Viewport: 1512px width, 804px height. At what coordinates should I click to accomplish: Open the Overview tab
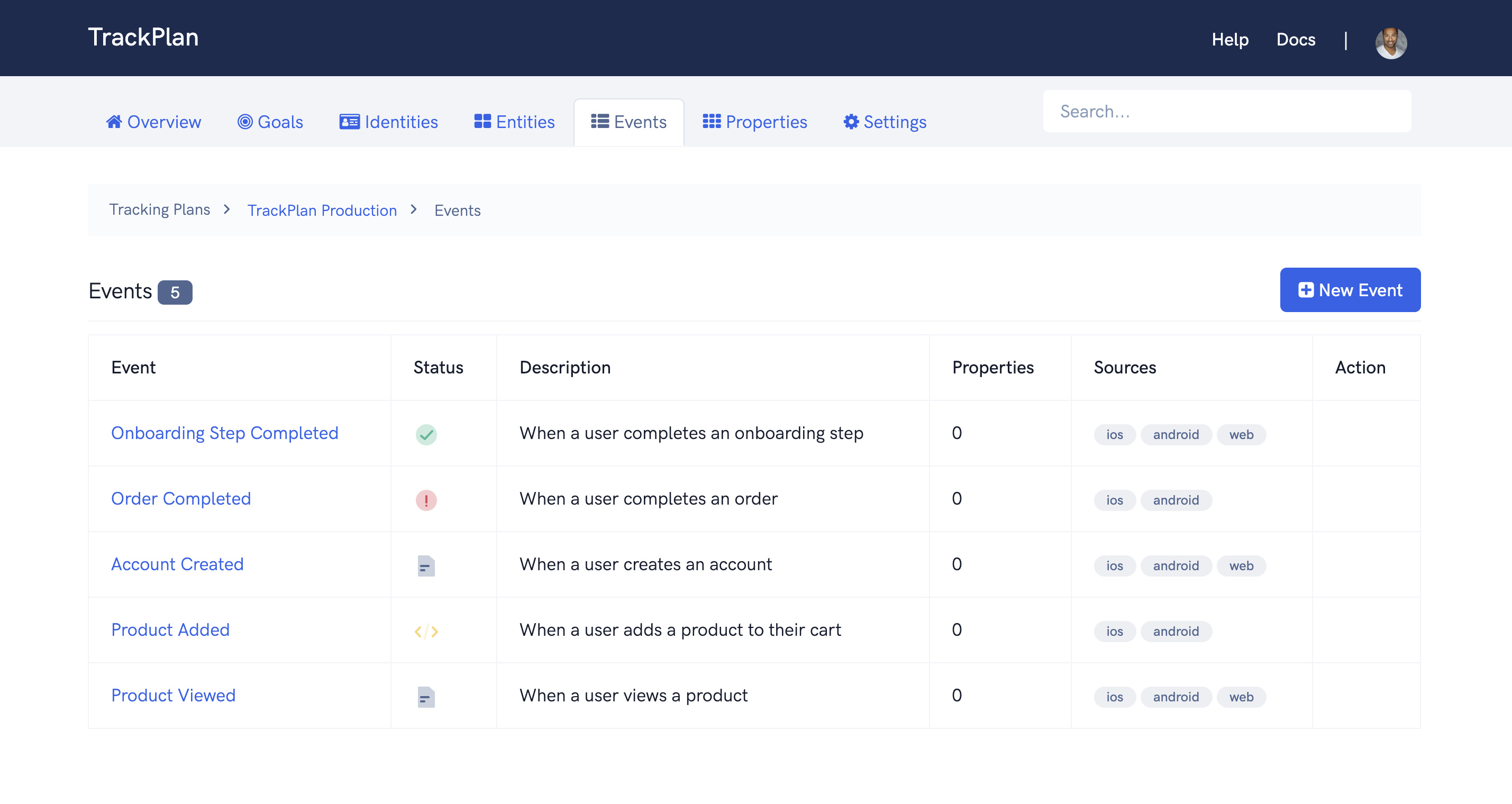pos(154,122)
